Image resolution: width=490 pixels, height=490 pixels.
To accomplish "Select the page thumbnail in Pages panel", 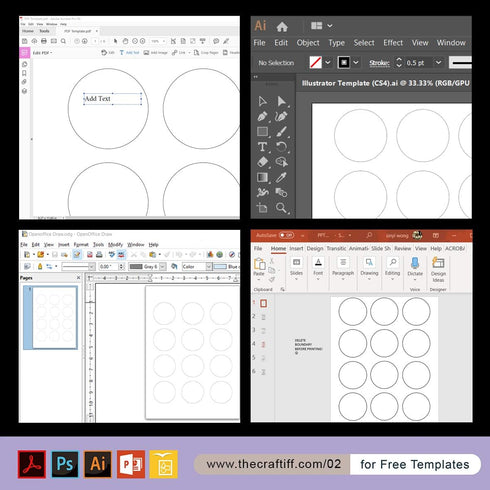I will (54, 318).
